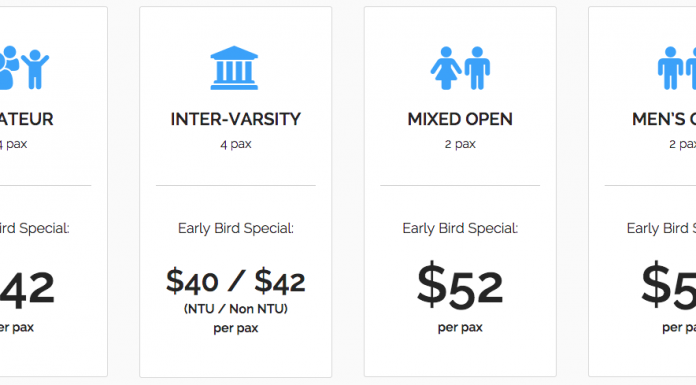Select the MIXED OPEN heading
696x385 pixels.
pos(460,119)
